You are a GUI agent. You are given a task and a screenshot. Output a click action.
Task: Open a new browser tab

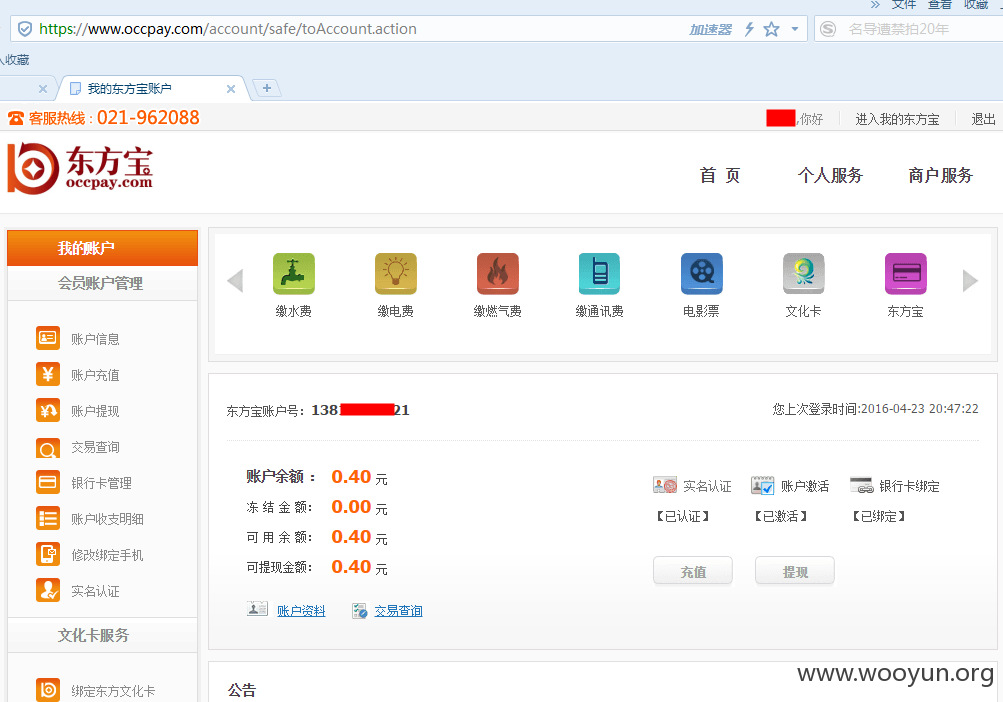[x=267, y=88]
